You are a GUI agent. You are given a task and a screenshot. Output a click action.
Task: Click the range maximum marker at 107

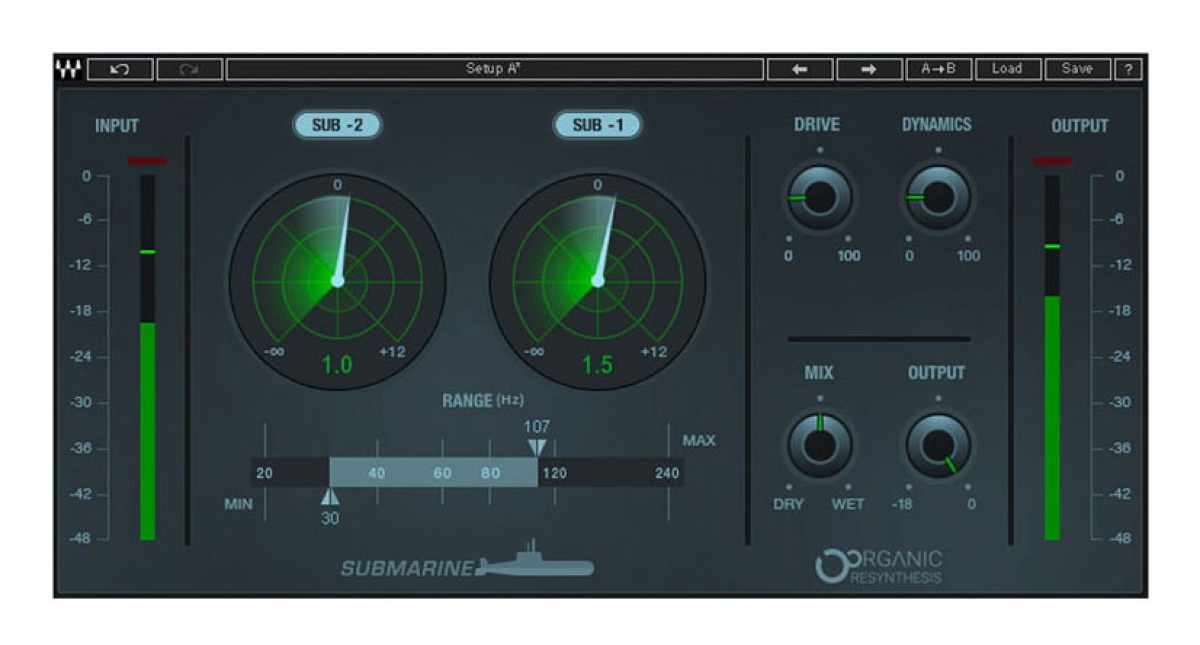tap(538, 447)
